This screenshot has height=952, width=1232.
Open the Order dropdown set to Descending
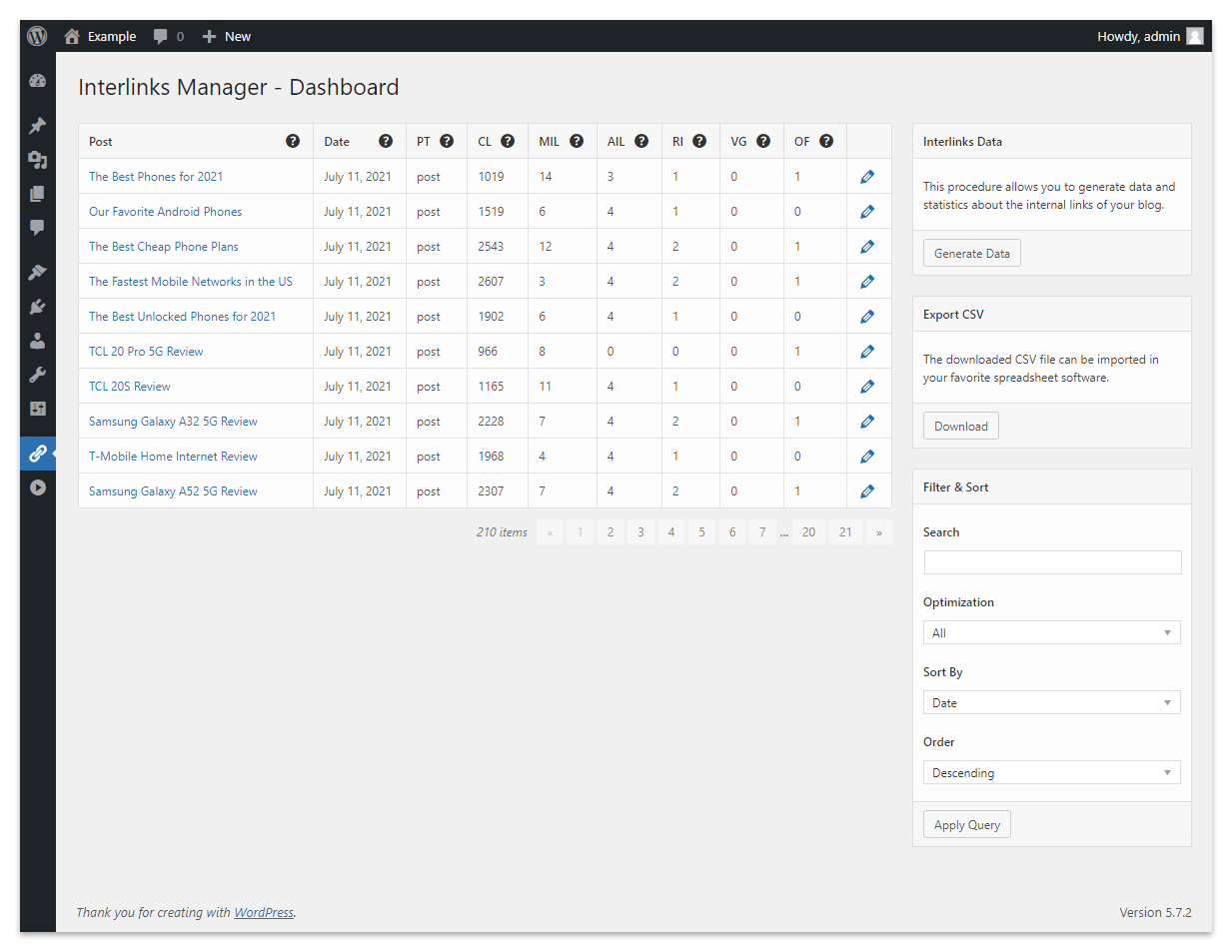[1052, 772]
